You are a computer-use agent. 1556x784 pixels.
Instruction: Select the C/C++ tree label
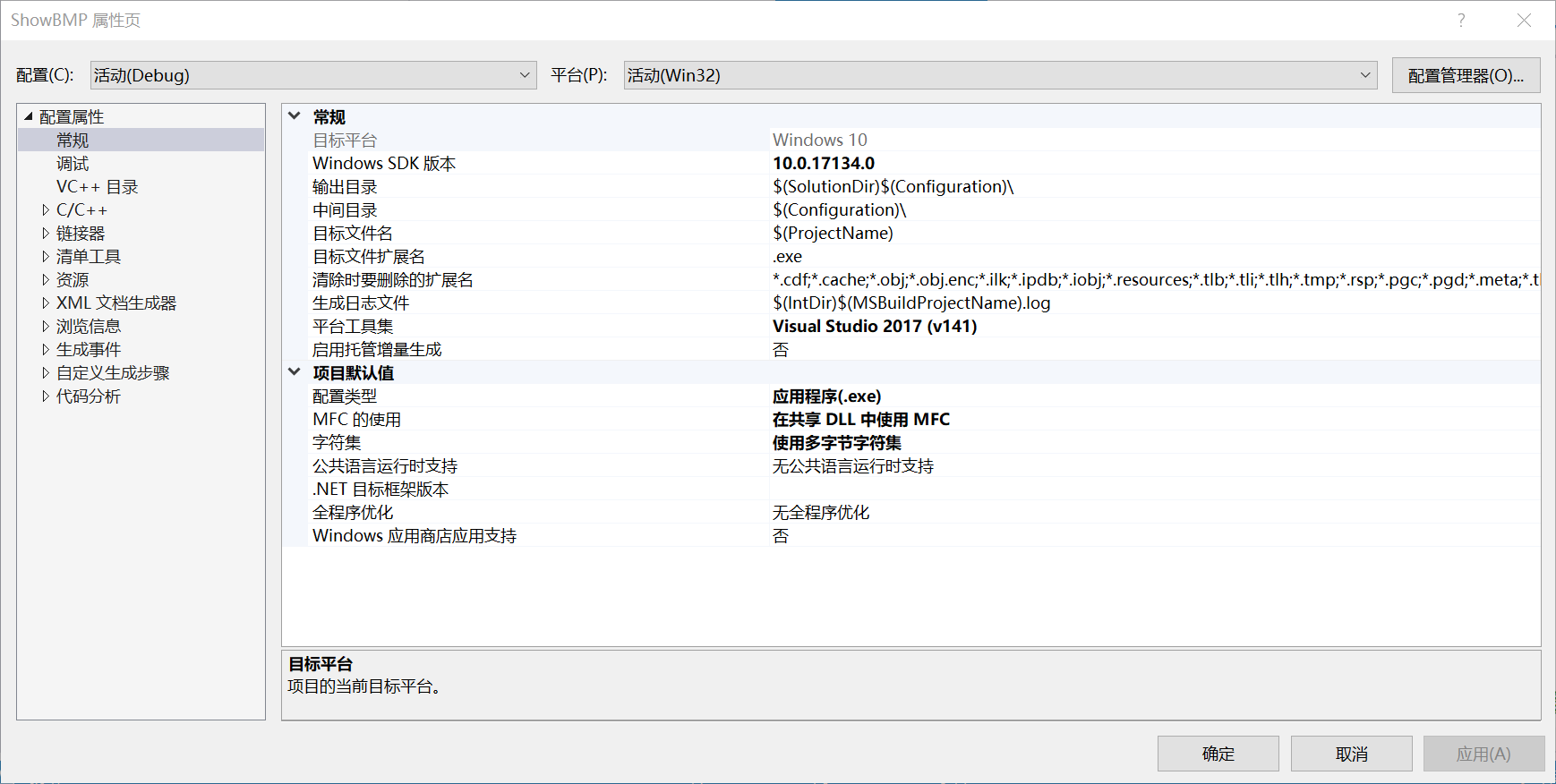(x=81, y=209)
